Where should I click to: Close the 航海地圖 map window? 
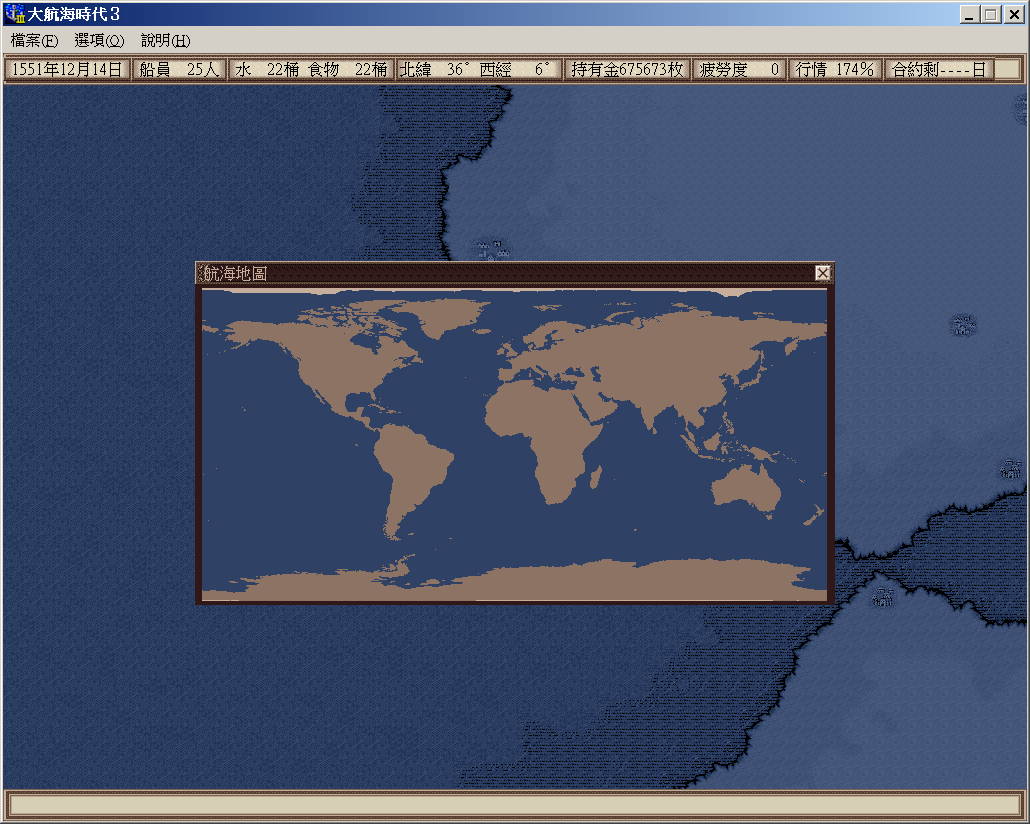coord(823,273)
